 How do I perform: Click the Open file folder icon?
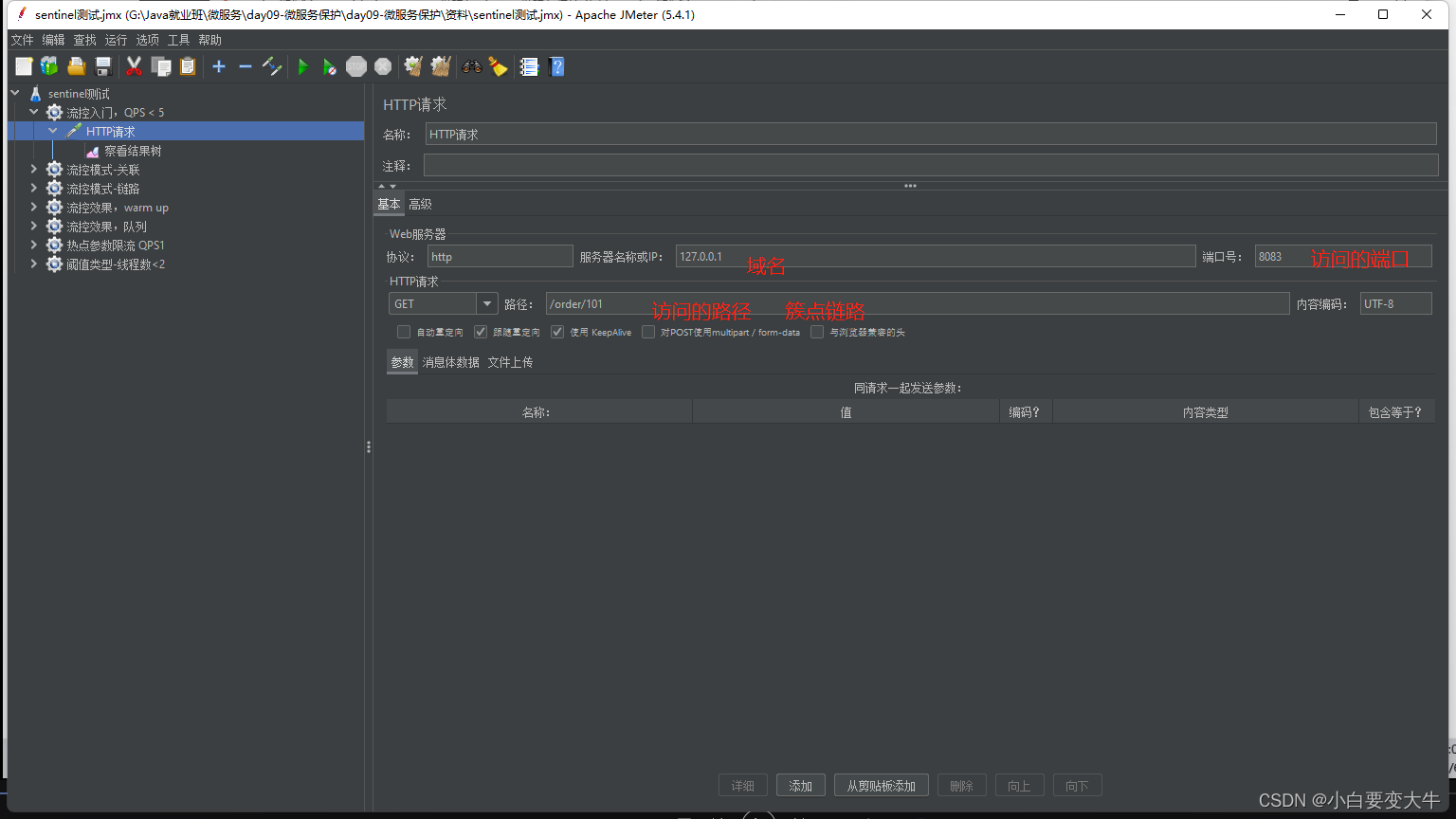pyautogui.click(x=77, y=66)
